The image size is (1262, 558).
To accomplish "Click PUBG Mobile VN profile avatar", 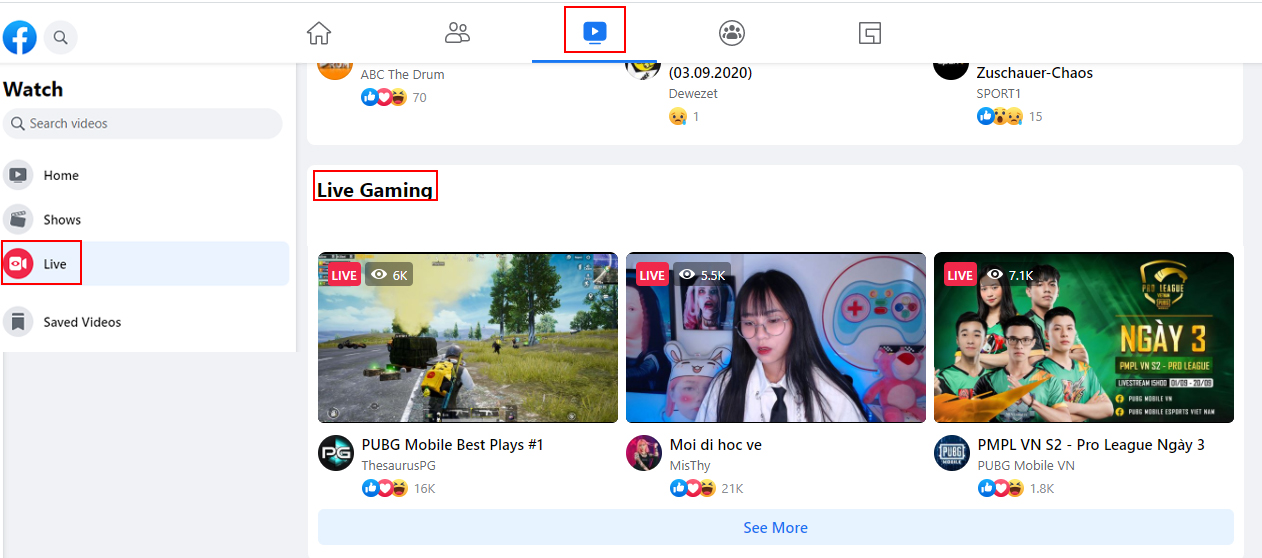I will [x=952, y=453].
